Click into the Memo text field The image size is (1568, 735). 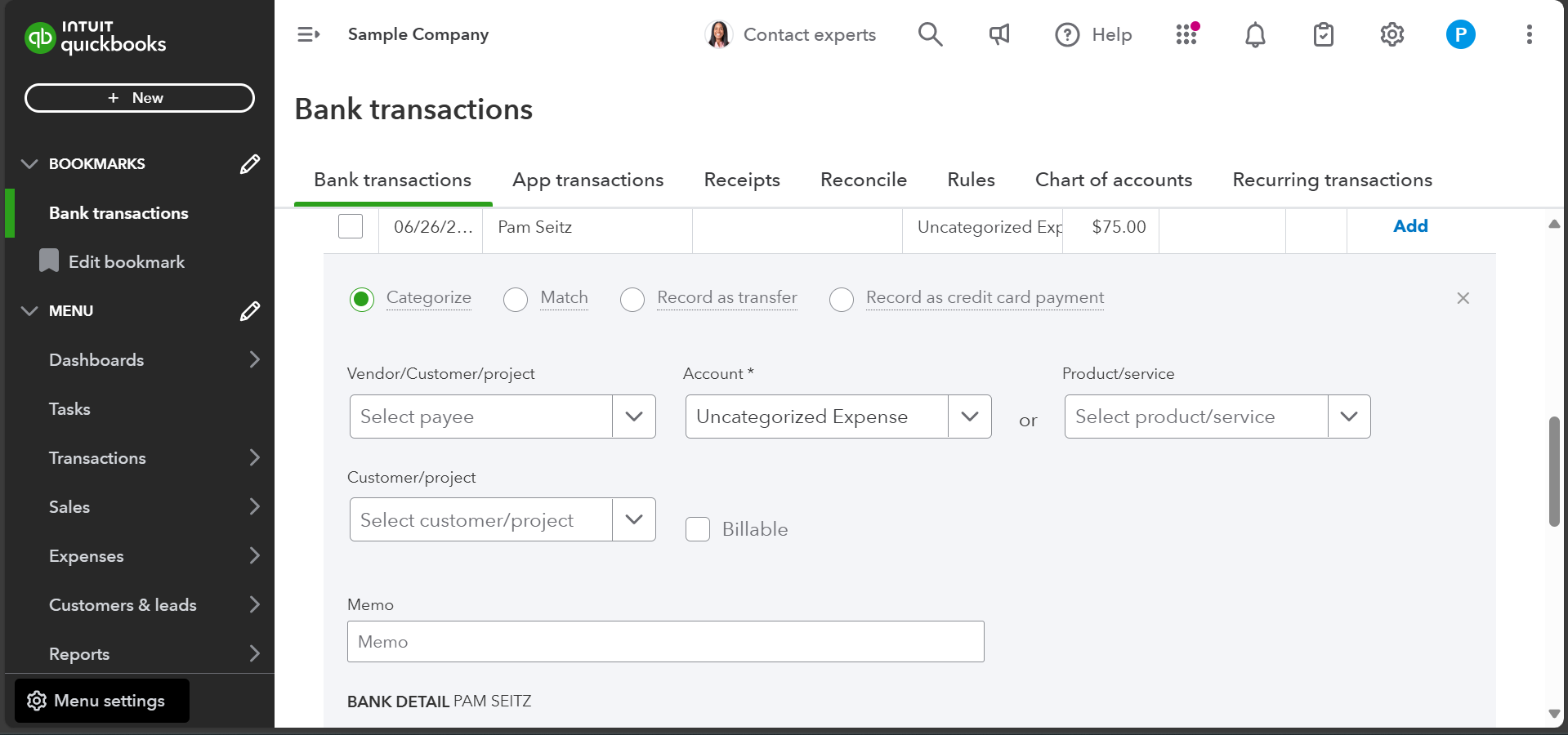pos(665,642)
